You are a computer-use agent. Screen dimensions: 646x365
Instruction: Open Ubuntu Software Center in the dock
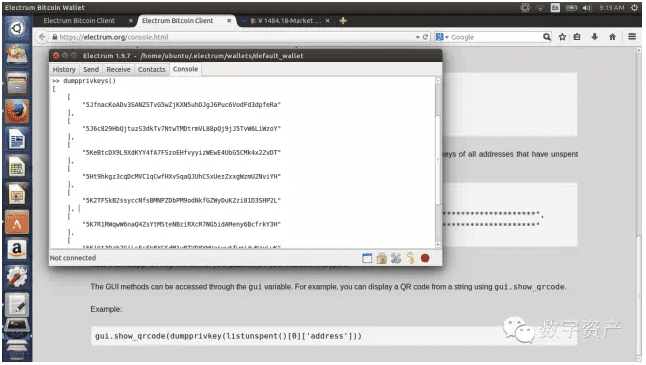pos(17,222)
